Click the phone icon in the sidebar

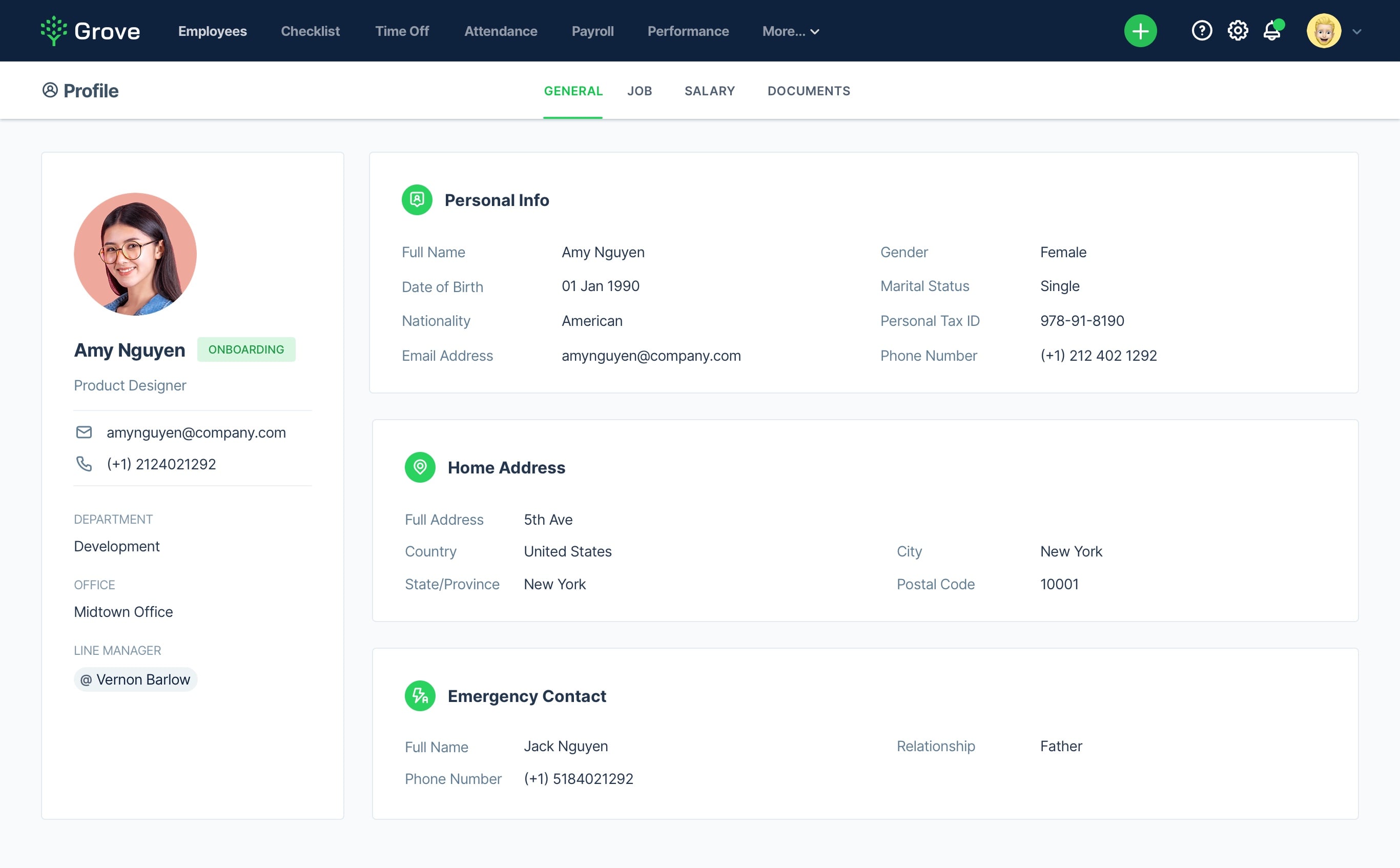point(84,464)
